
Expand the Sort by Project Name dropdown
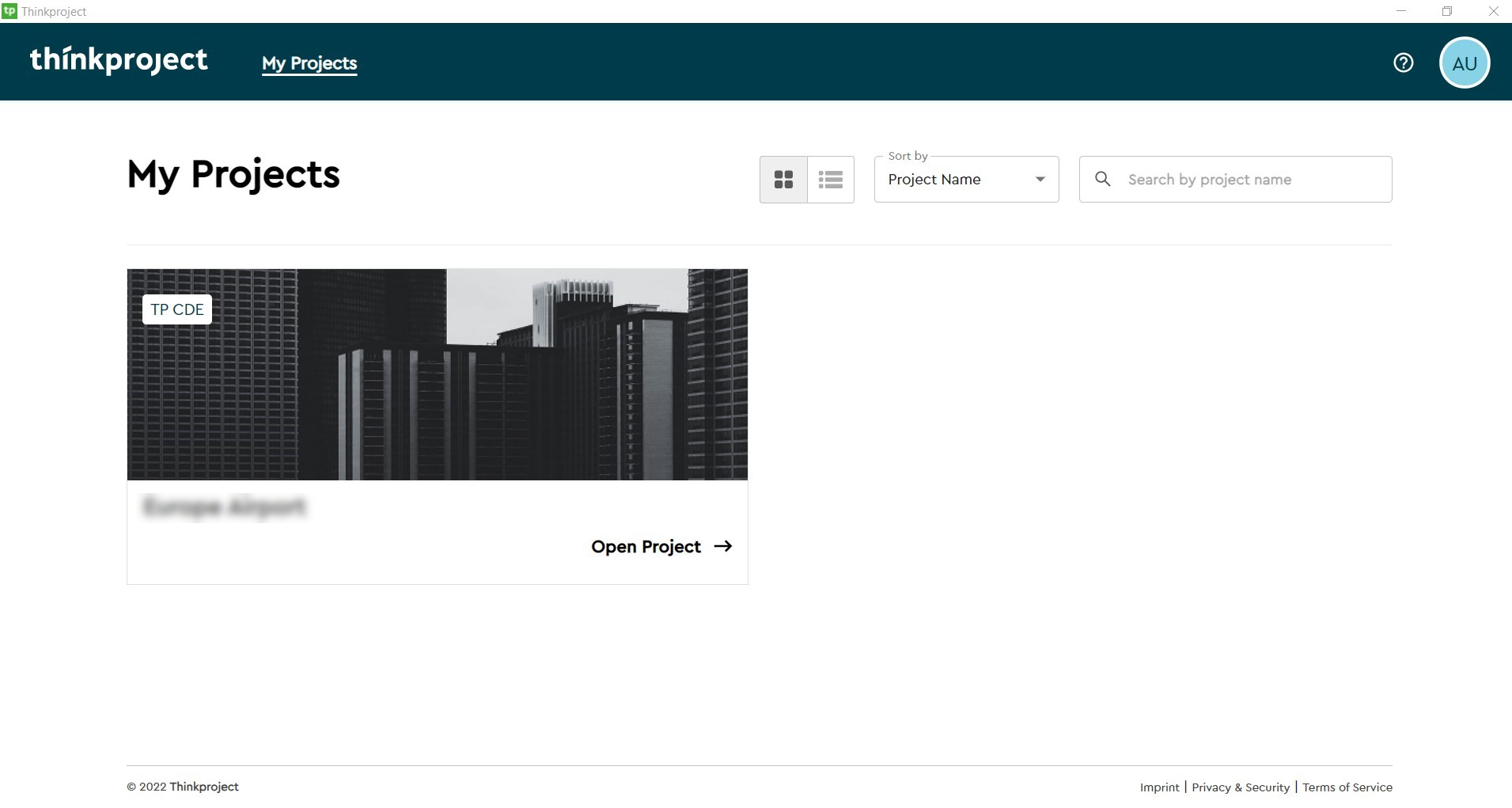tap(966, 180)
